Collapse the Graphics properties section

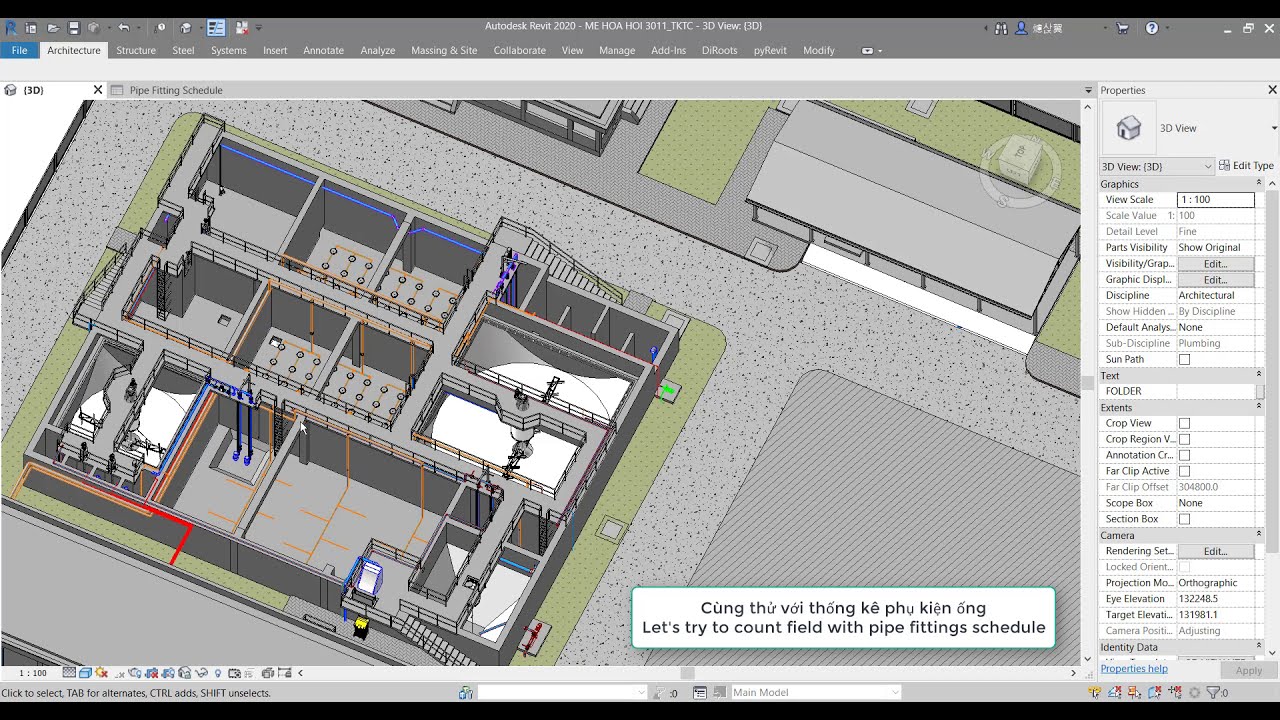click(1258, 183)
